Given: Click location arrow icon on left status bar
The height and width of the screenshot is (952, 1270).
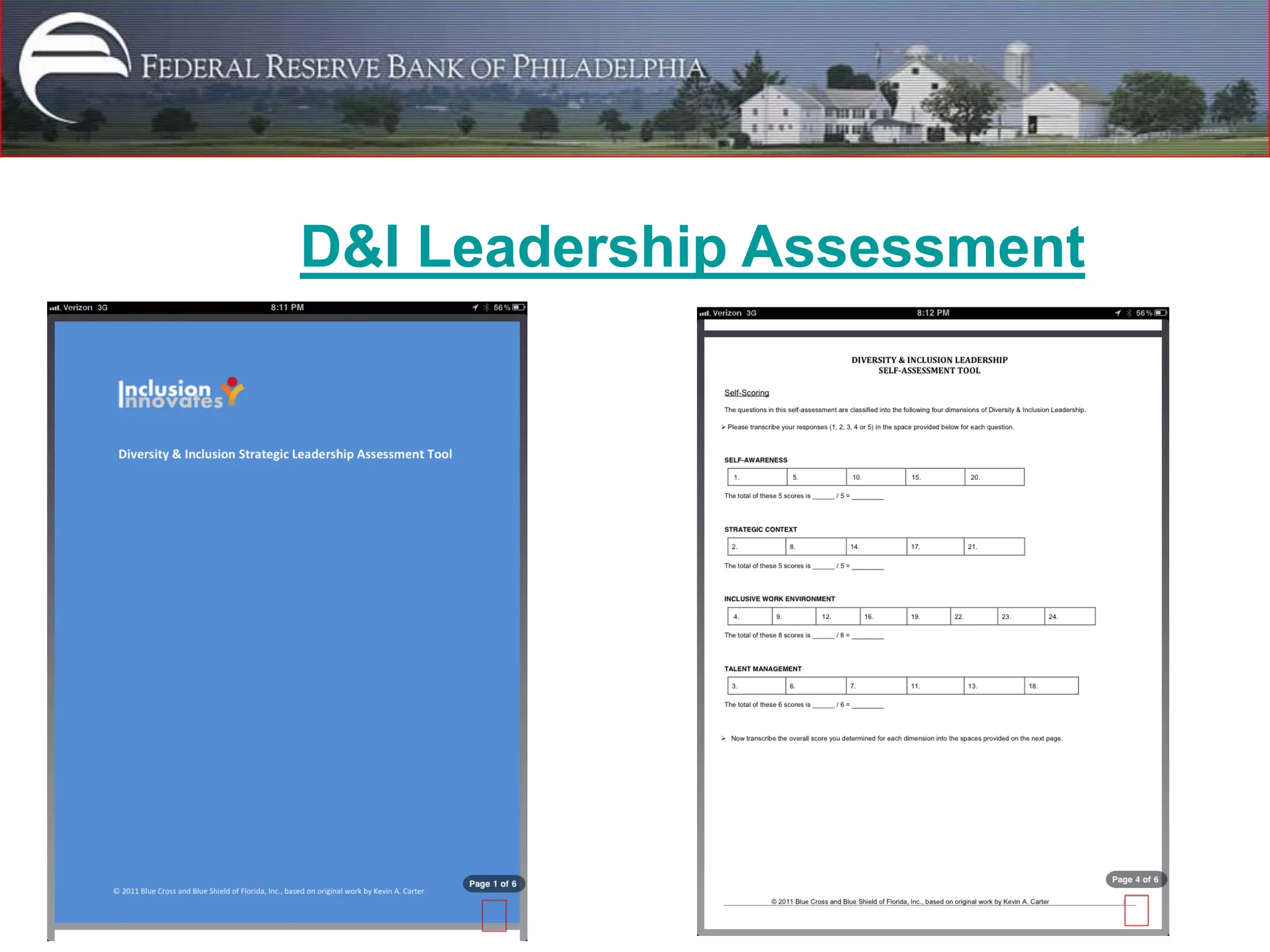Looking at the screenshot, I should click(475, 307).
